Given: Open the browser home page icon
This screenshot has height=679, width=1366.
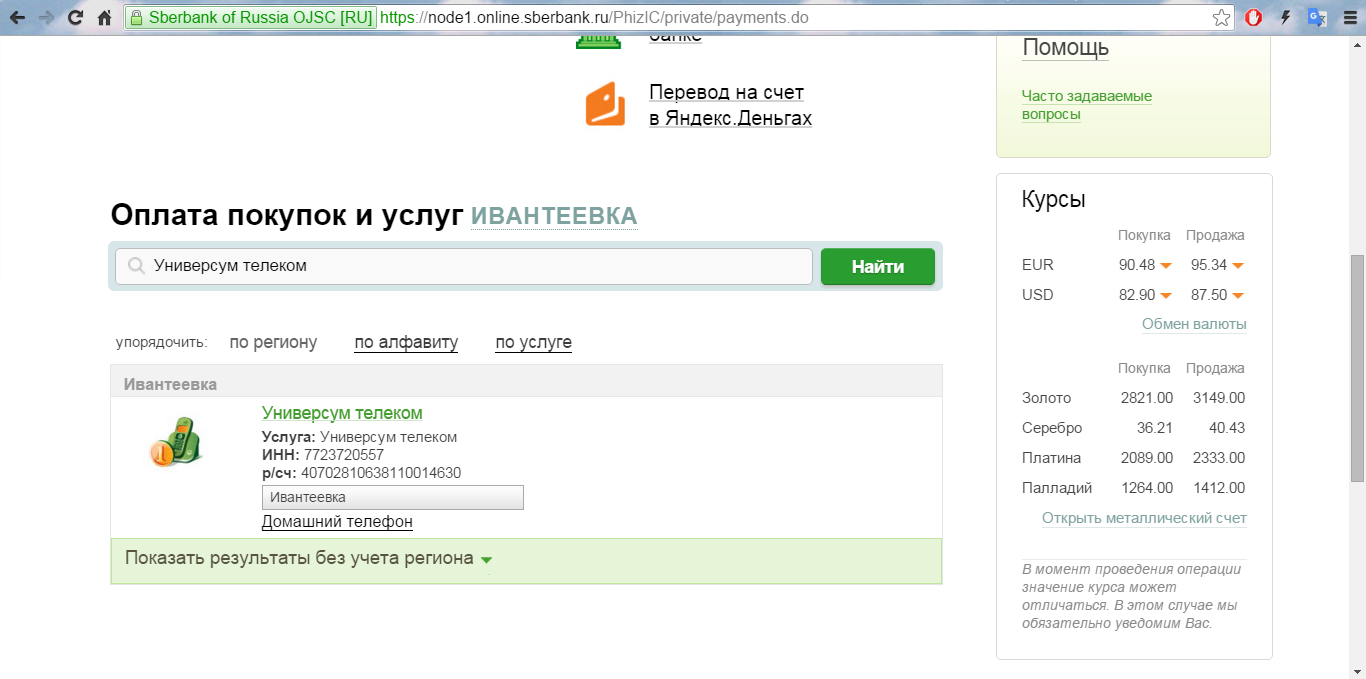Looking at the screenshot, I should tap(104, 18).
